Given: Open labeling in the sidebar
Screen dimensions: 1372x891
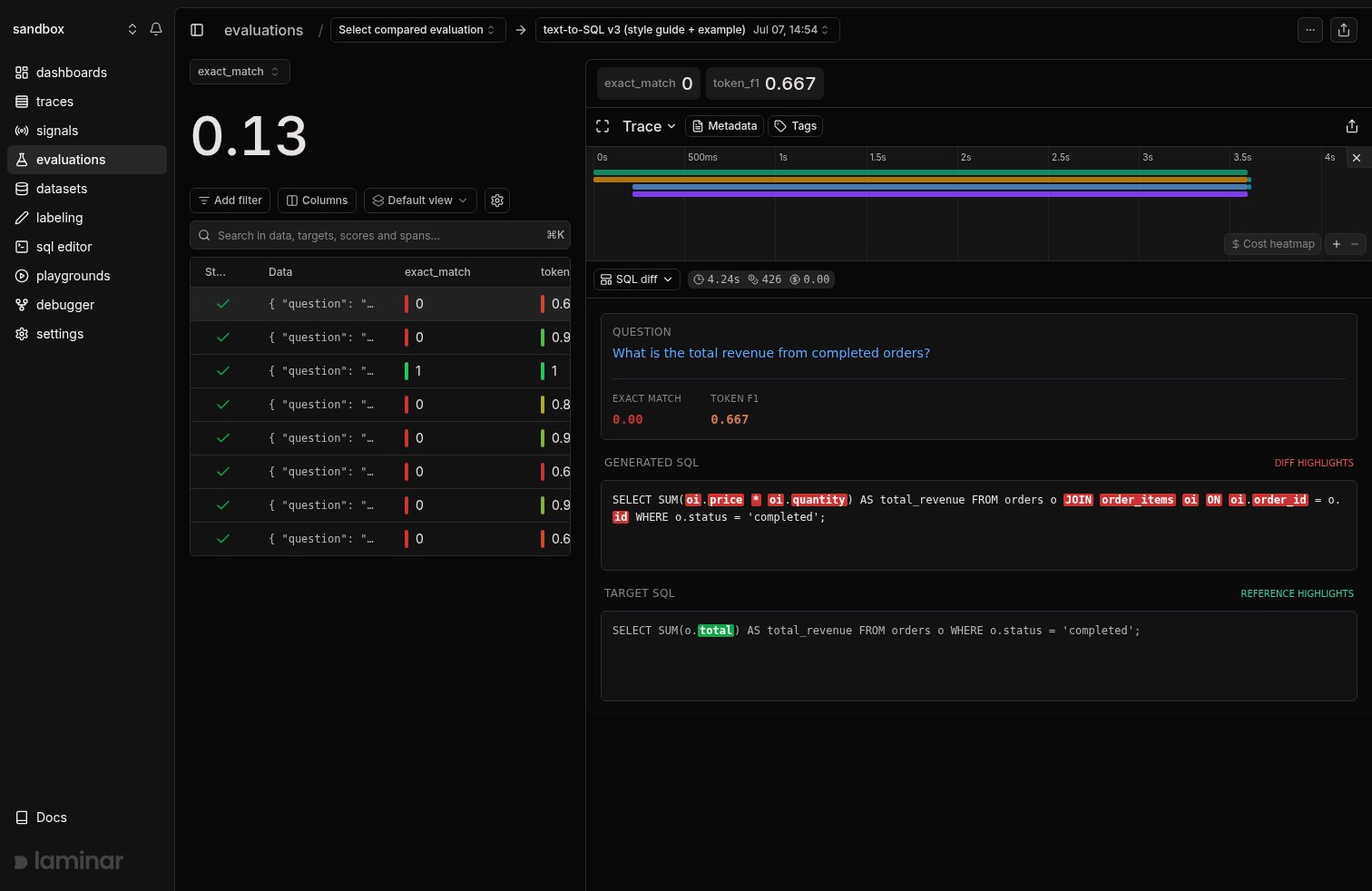Looking at the screenshot, I should point(87,218).
